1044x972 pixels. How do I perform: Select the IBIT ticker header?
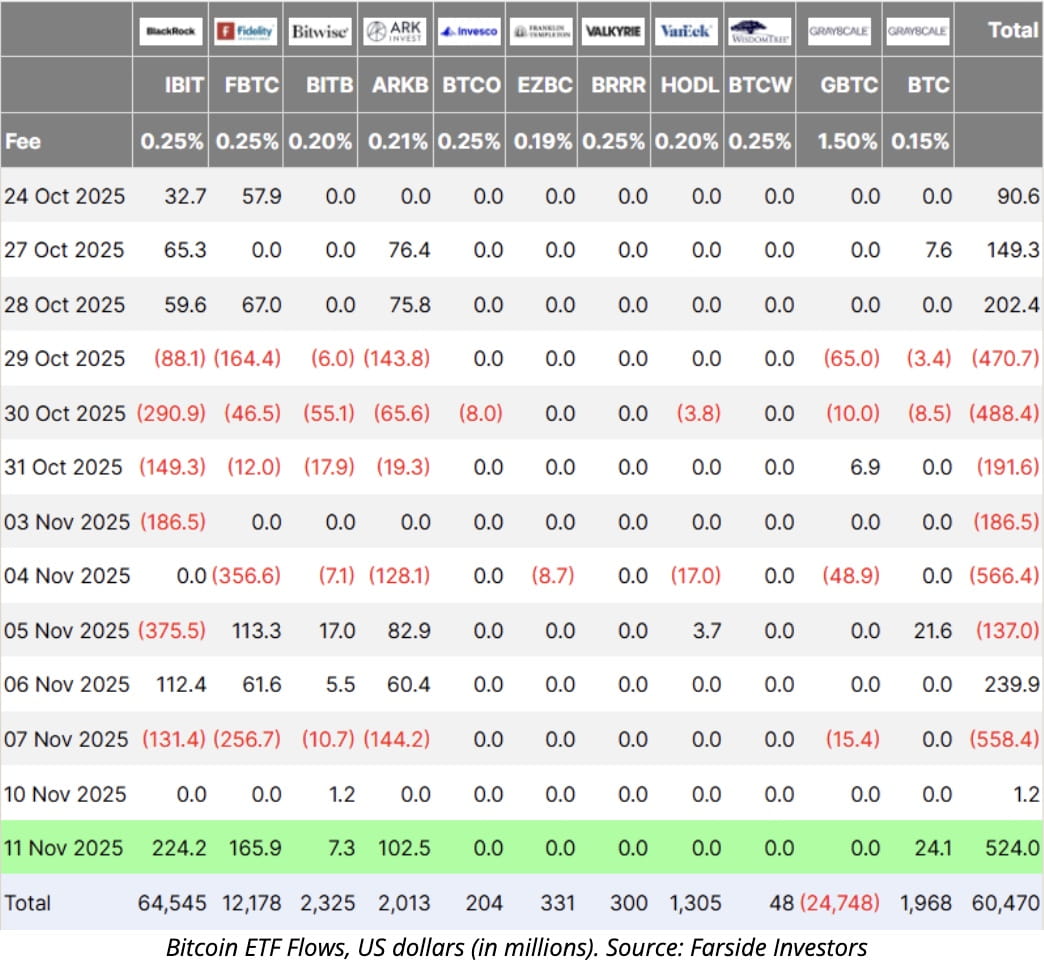click(184, 85)
